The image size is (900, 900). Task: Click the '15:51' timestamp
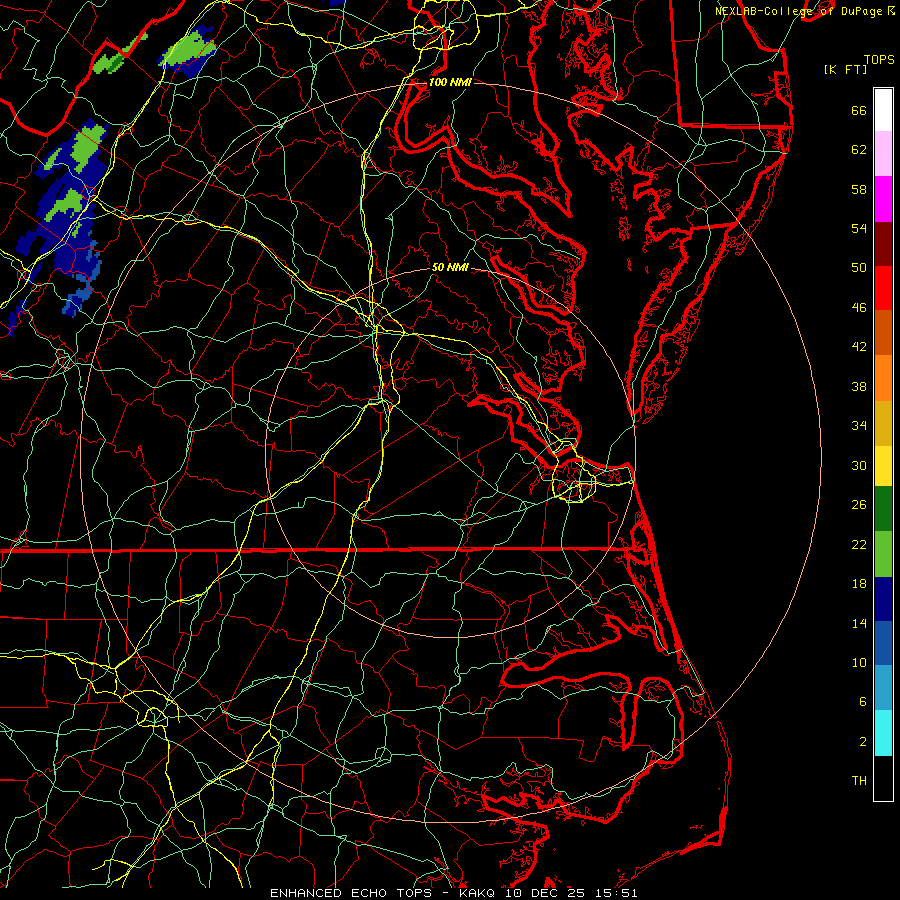617,893
